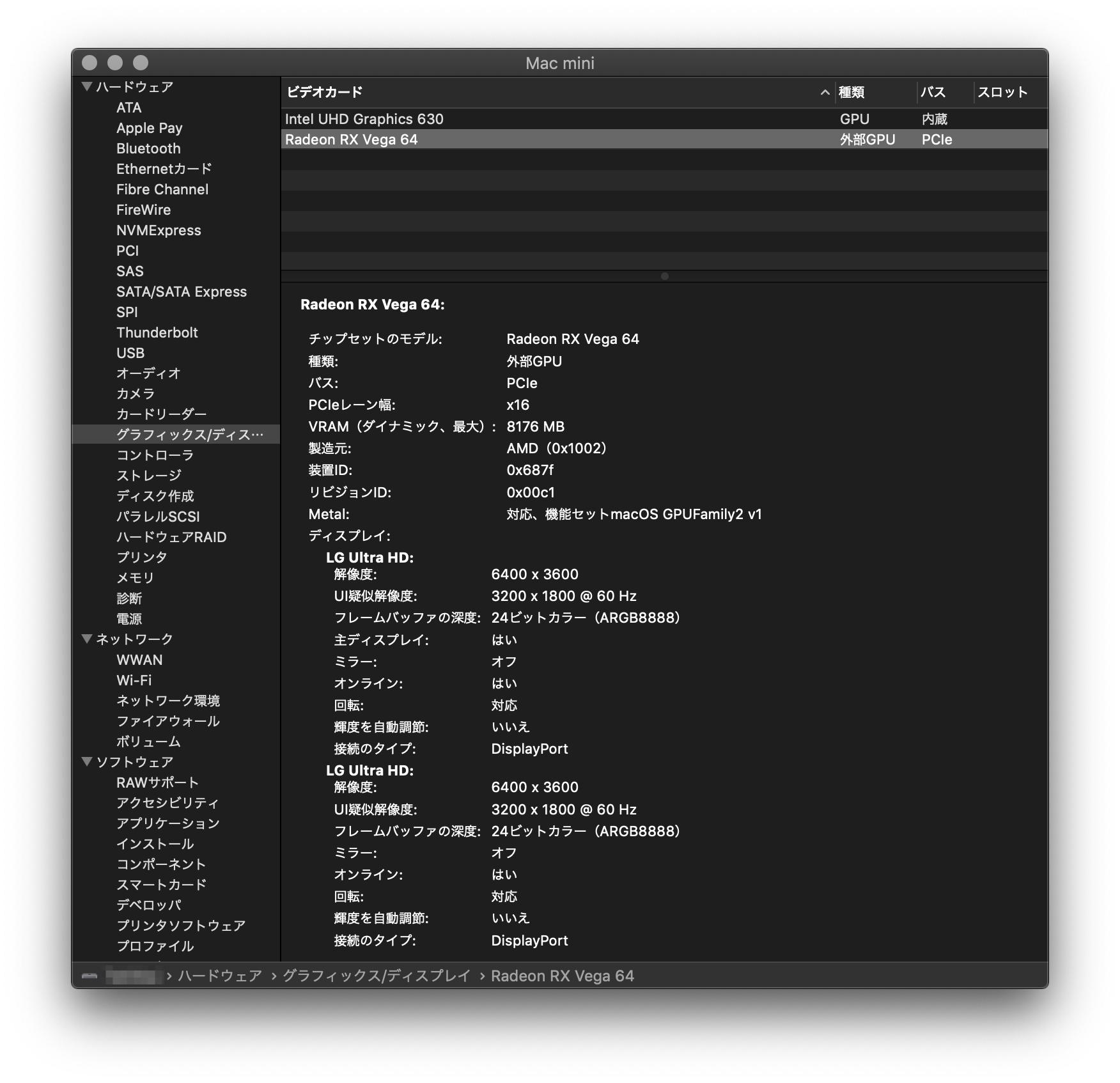Collapse the ソフトウェア section
Image resolution: width=1120 pixels, height=1083 pixels.
pos(86,762)
